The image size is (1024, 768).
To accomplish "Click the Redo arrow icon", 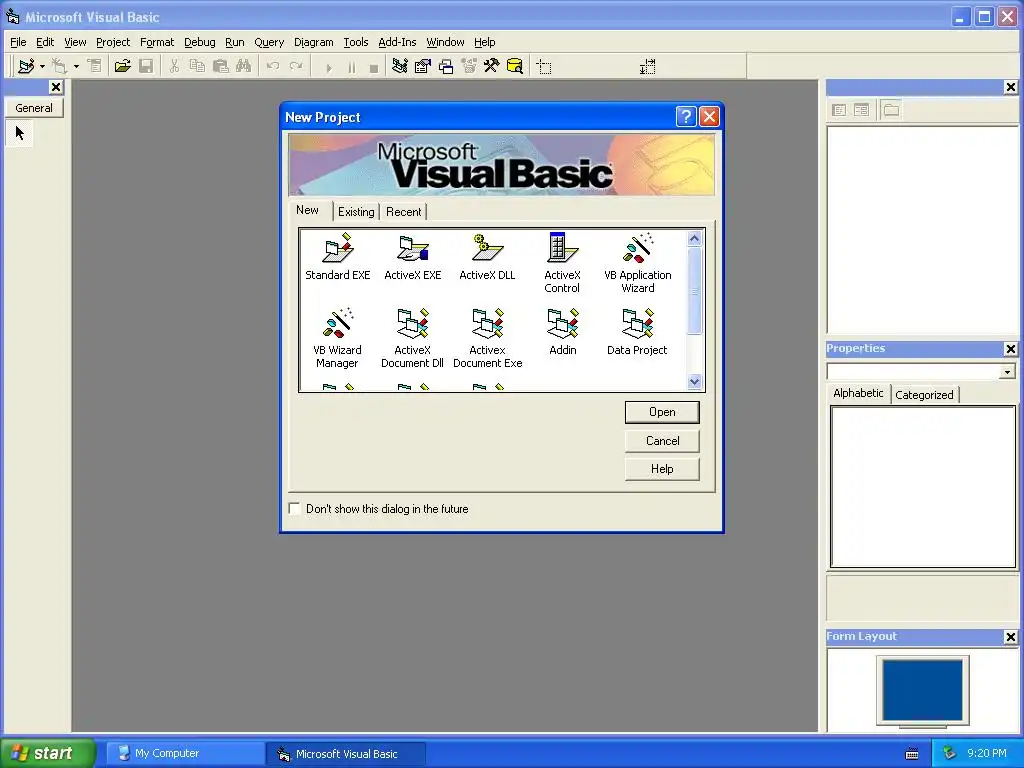I will tap(296, 66).
